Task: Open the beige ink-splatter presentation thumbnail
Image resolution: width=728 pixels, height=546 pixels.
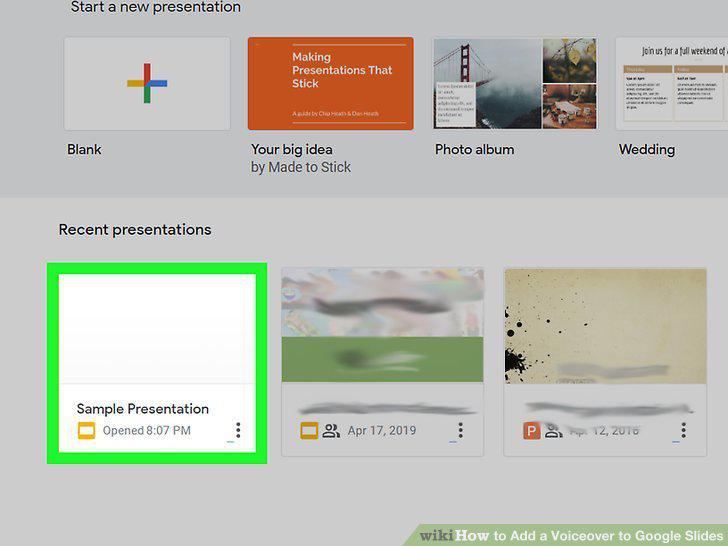Action: pos(605,326)
